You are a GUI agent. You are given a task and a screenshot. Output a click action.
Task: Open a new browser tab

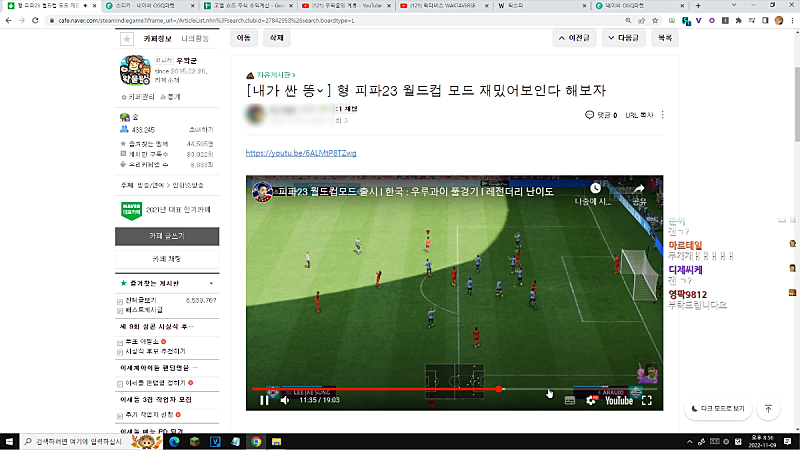click(x=698, y=6)
